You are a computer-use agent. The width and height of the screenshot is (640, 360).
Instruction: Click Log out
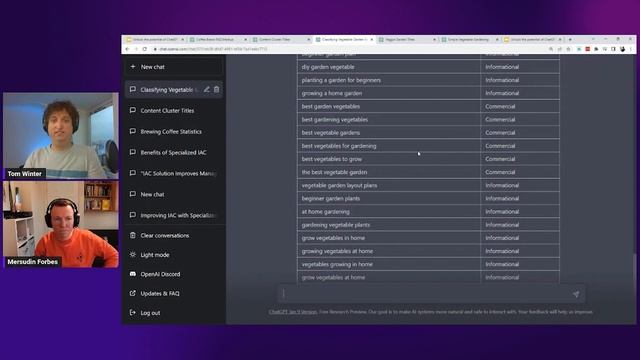click(x=173, y=313)
